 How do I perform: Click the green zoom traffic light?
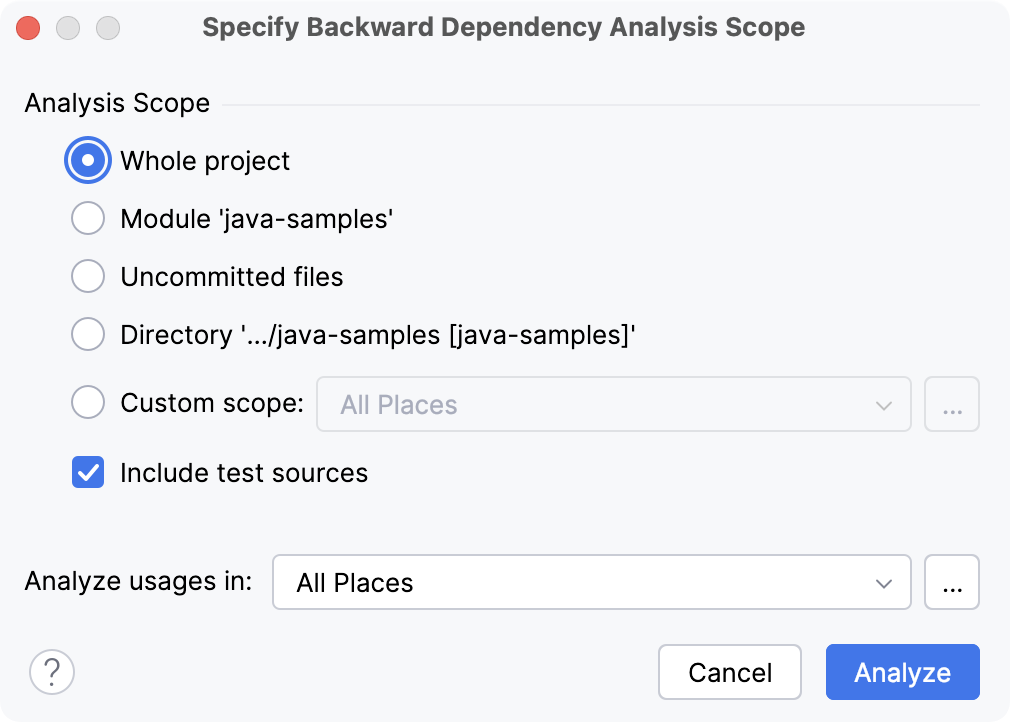(x=108, y=28)
